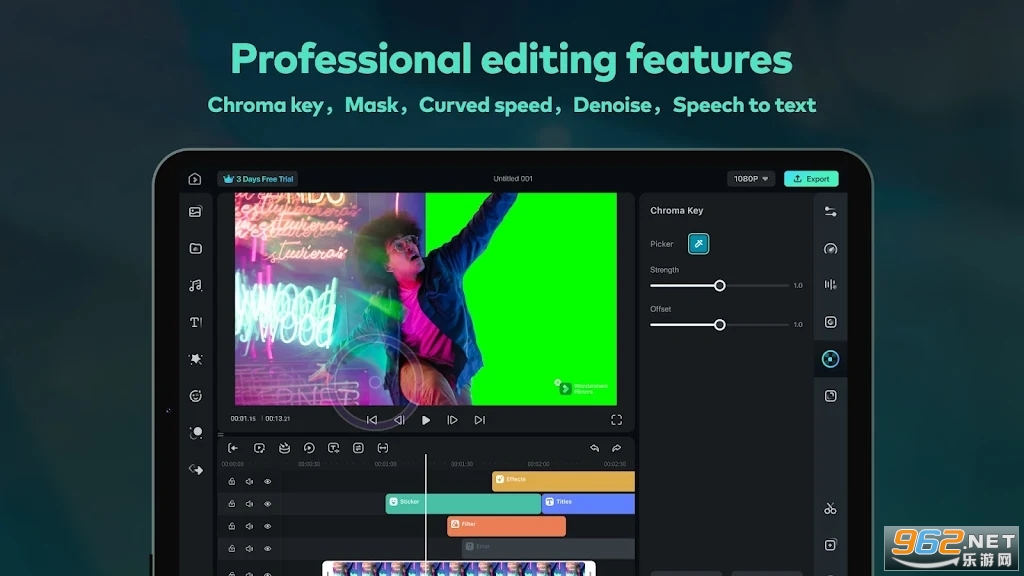Open the image media library icon
The height and width of the screenshot is (576, 1024).
pos(195,212)
